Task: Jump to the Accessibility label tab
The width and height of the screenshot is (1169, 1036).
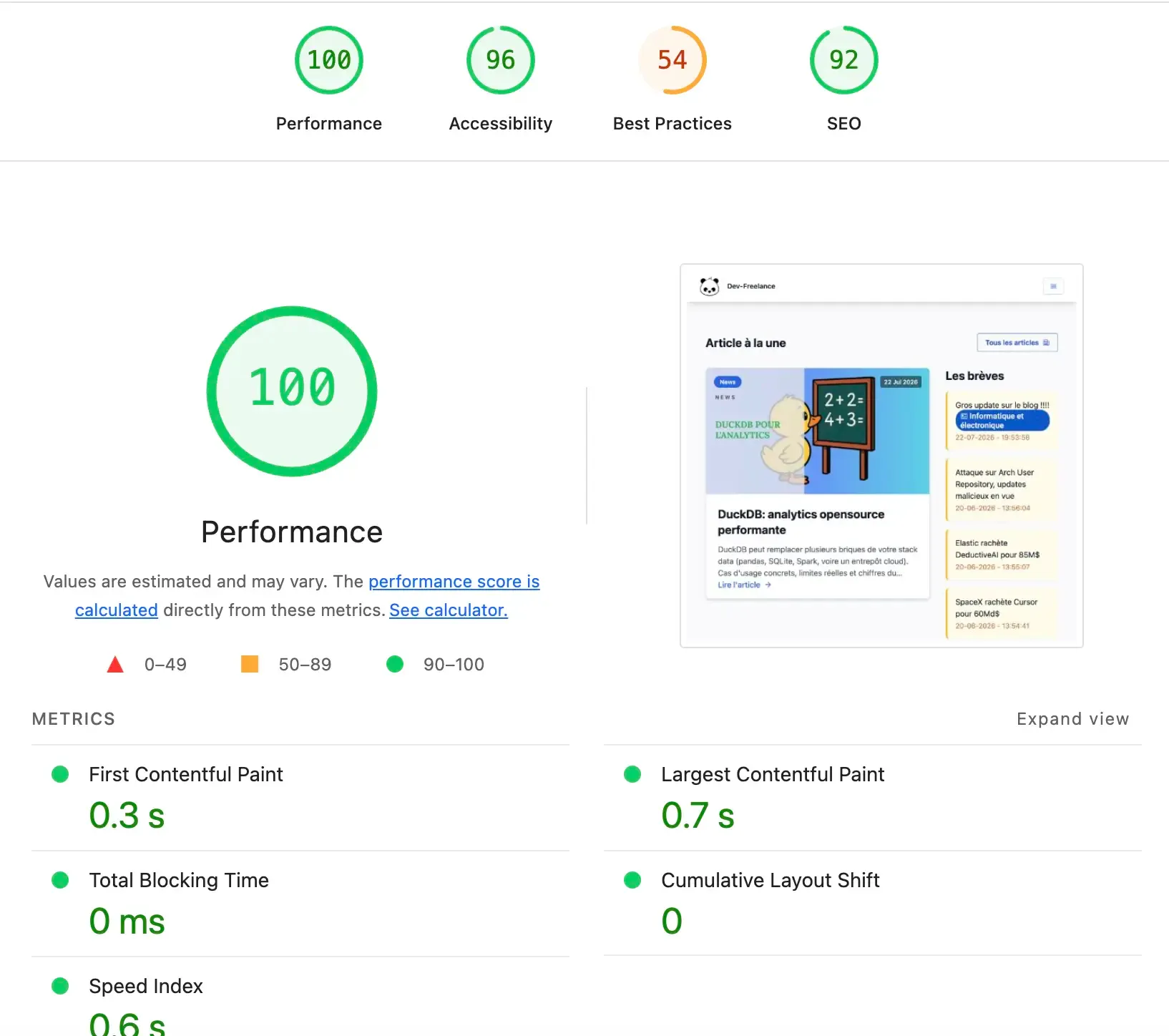Action: (501, 124)
